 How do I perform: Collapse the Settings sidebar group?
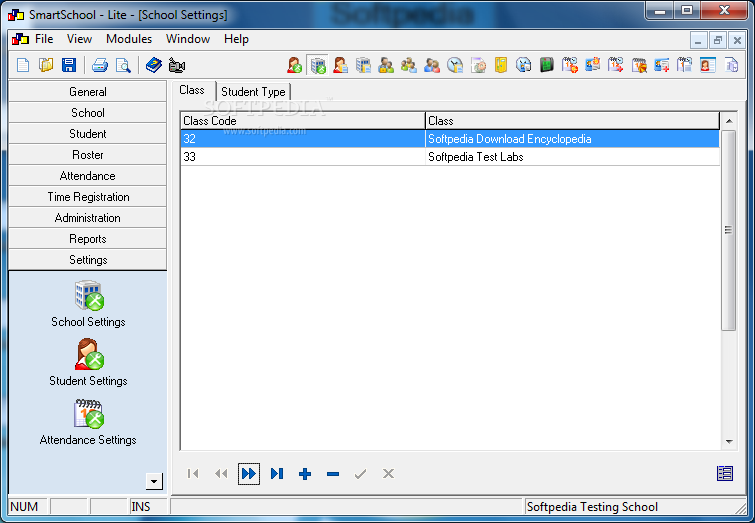pos(88,260)
